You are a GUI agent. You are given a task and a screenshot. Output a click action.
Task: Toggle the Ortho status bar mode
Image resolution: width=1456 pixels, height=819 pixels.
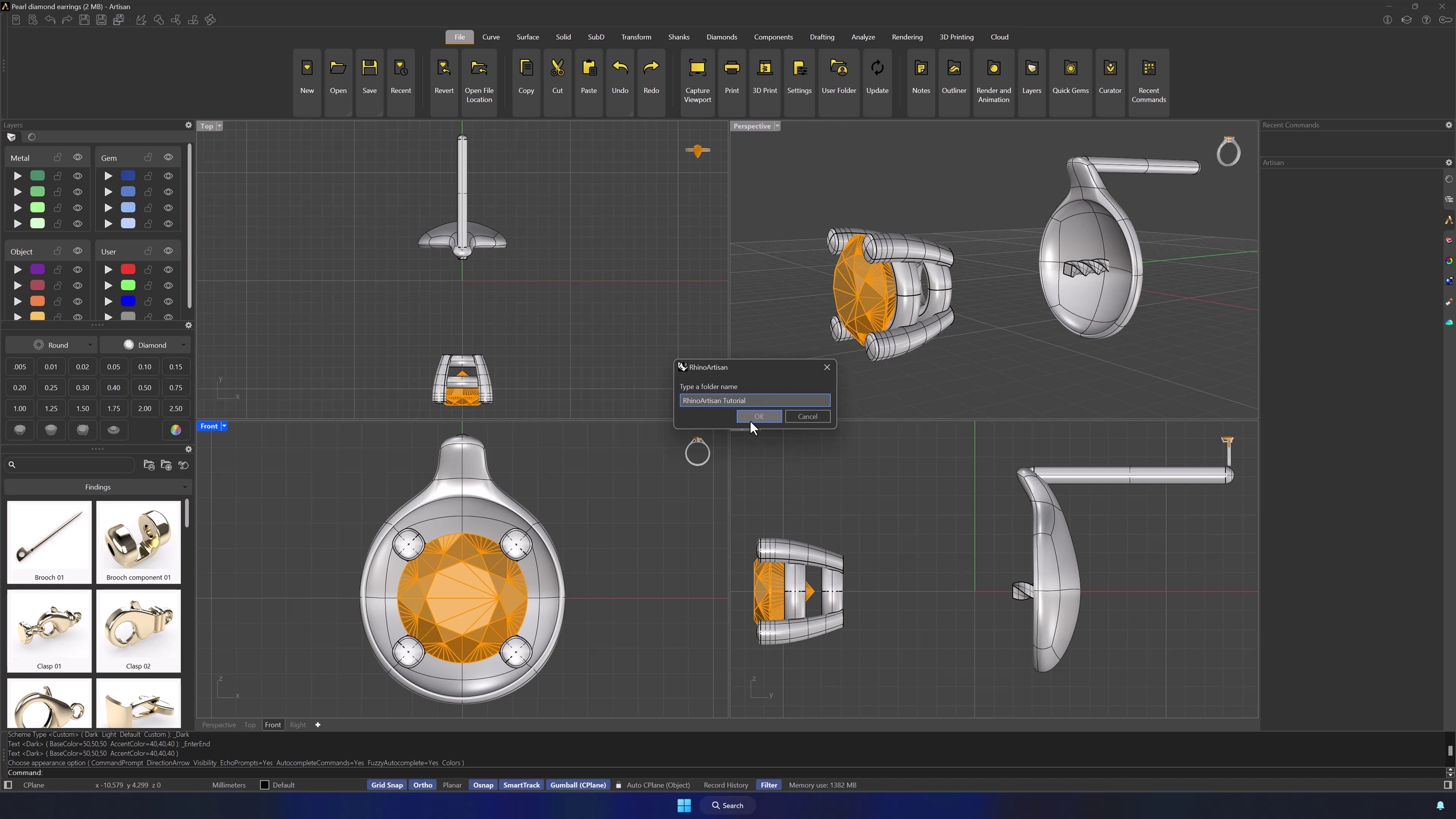pos(422,785)
